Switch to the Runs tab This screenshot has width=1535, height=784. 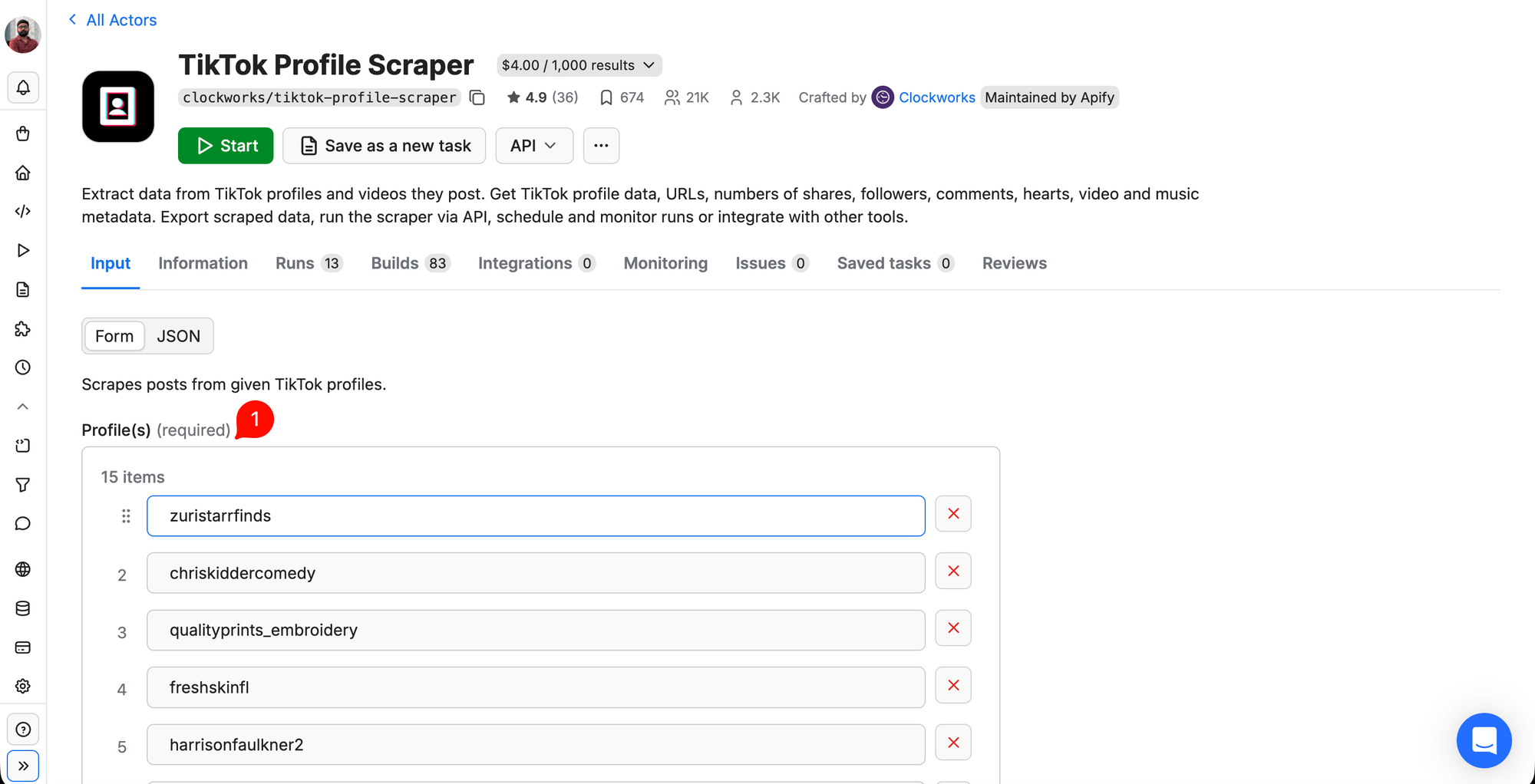pyautogui.click(x=294, y=263)
